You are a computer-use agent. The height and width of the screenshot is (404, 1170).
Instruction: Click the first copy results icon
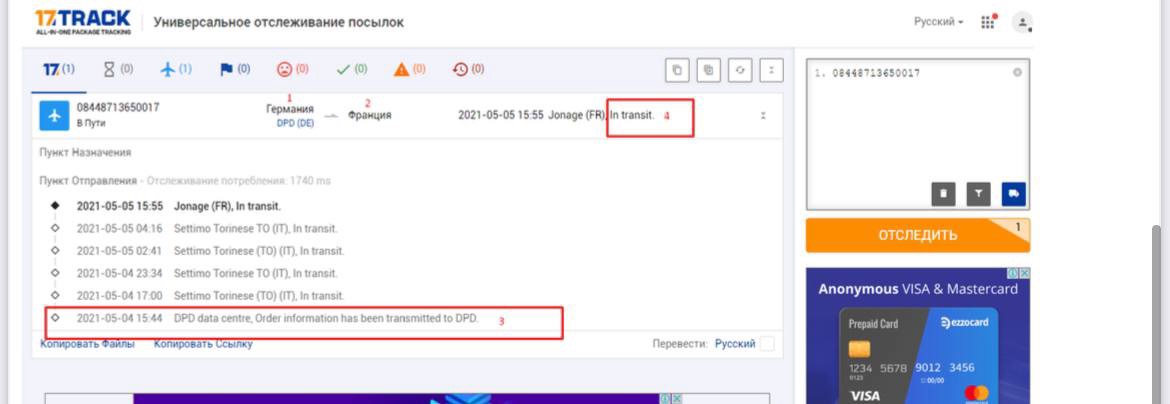click(677, 70)
